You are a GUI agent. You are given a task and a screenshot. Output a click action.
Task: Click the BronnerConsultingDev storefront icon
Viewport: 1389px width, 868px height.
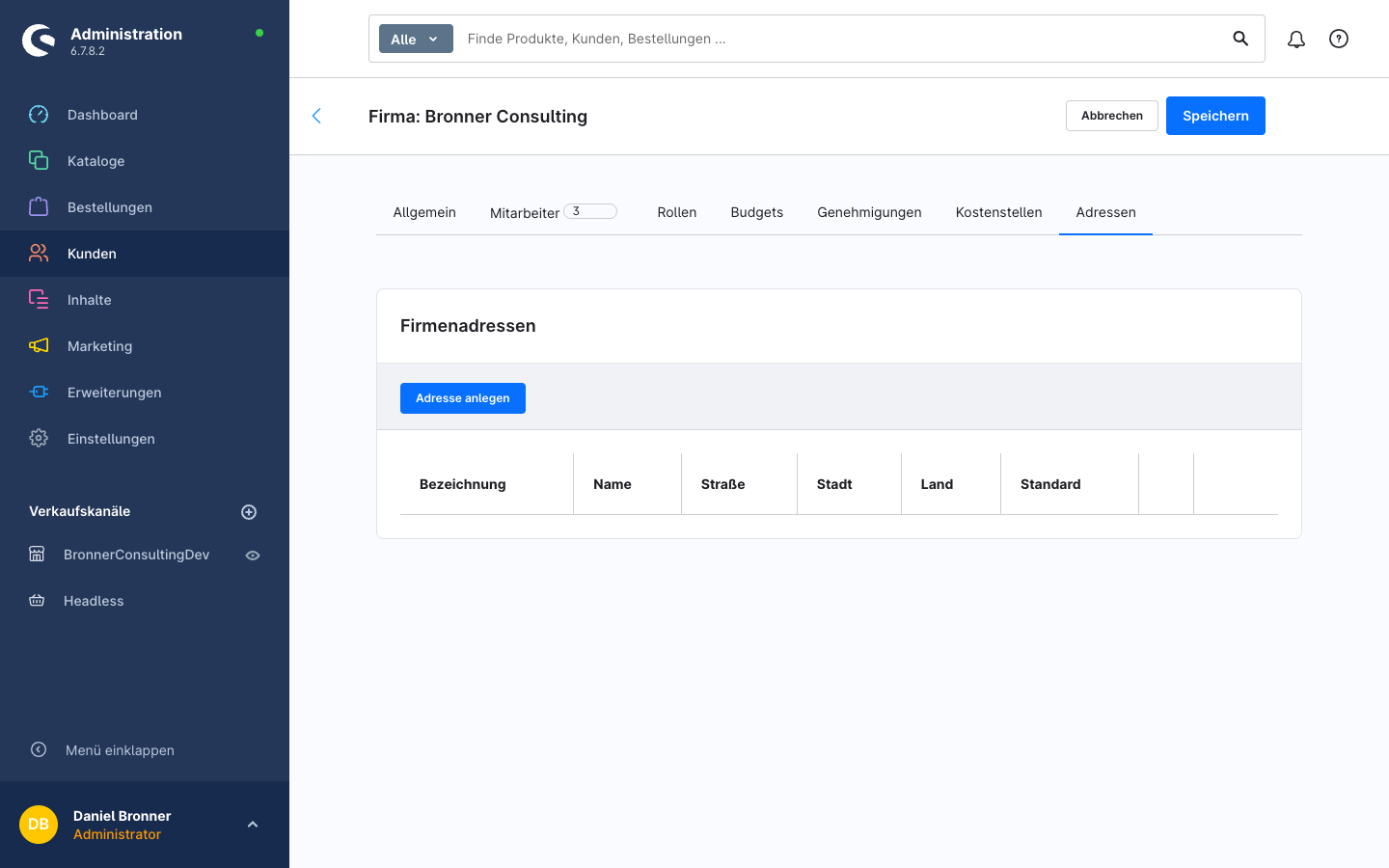point(37,555)
